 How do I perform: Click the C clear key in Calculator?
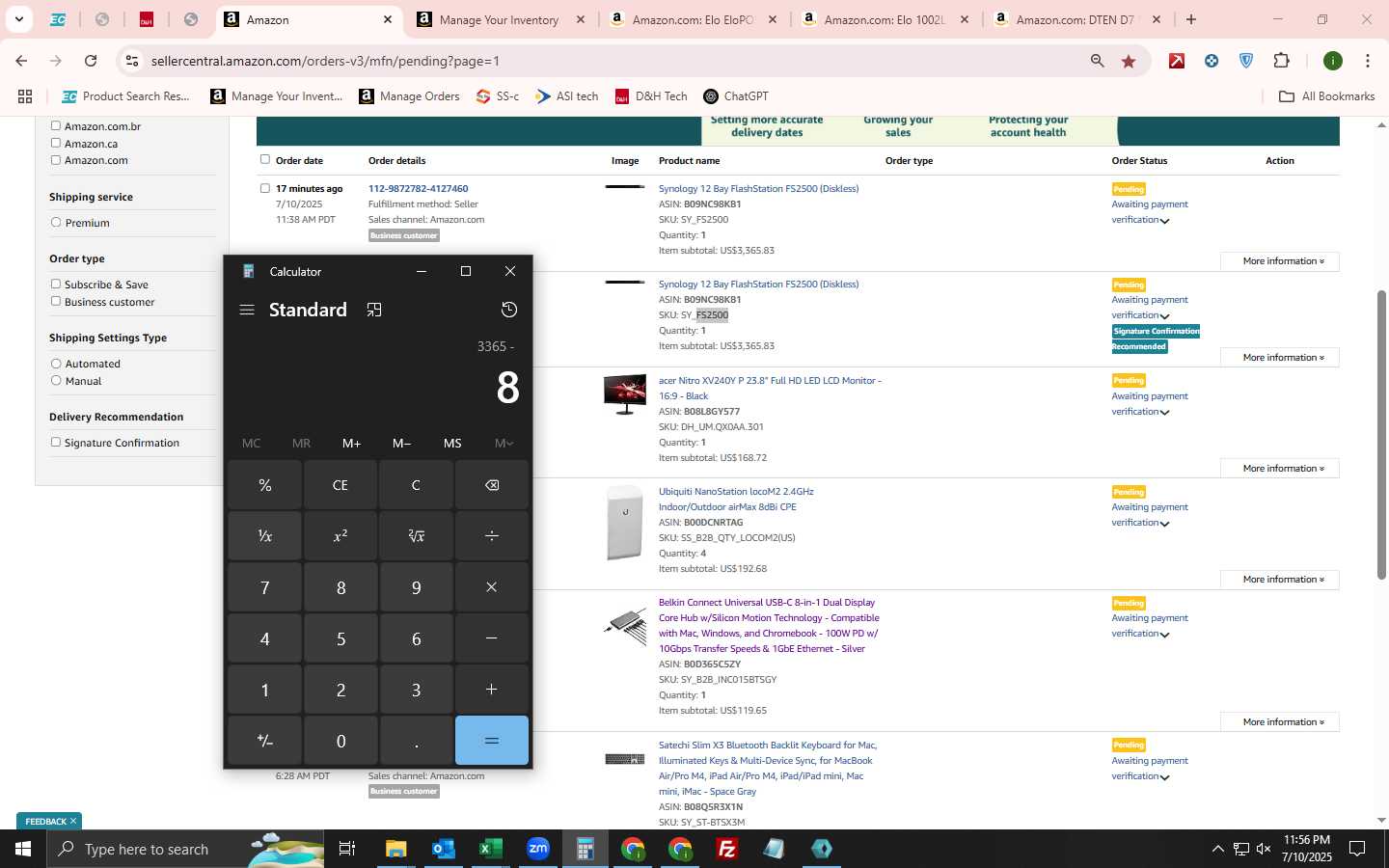[416, 485]
